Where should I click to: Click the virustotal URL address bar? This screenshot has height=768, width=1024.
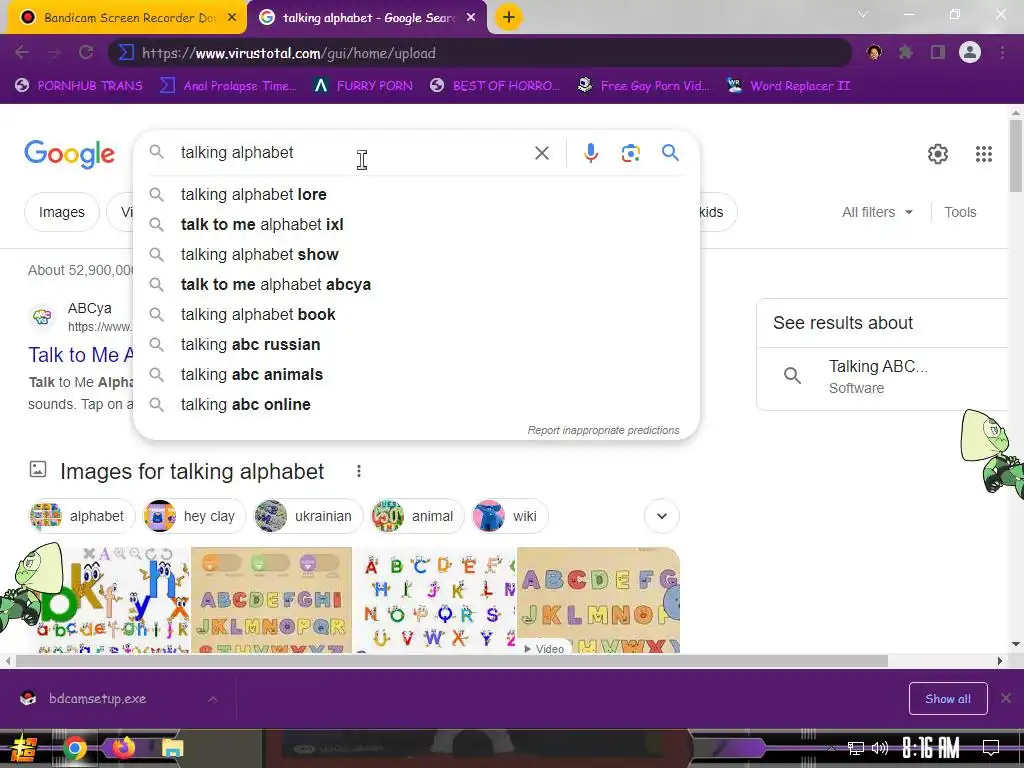click(x=480, y=53)
